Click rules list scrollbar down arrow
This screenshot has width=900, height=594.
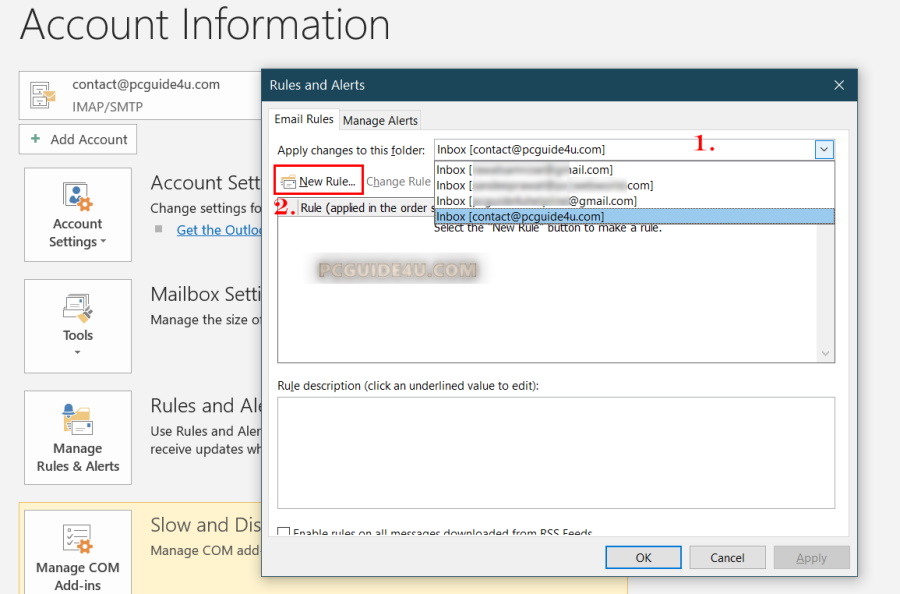826,354
